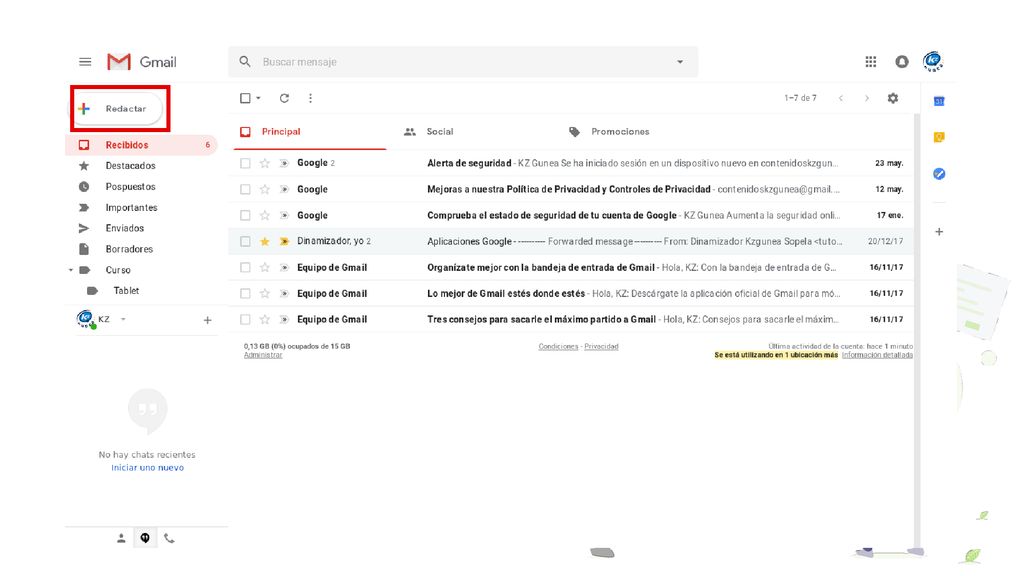Screen dimensions: 1024x576
Task: Open the Settings gear
Action: click(893, 98)
